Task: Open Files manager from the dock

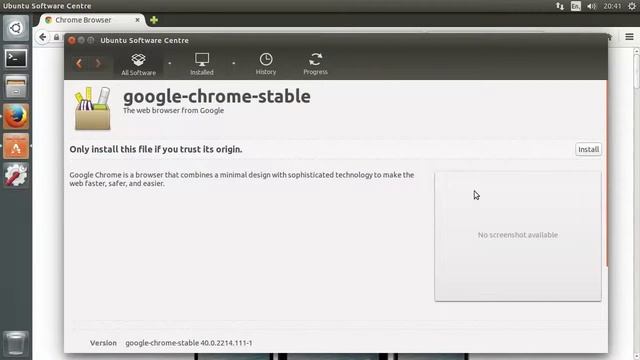Action: [16, 87]
